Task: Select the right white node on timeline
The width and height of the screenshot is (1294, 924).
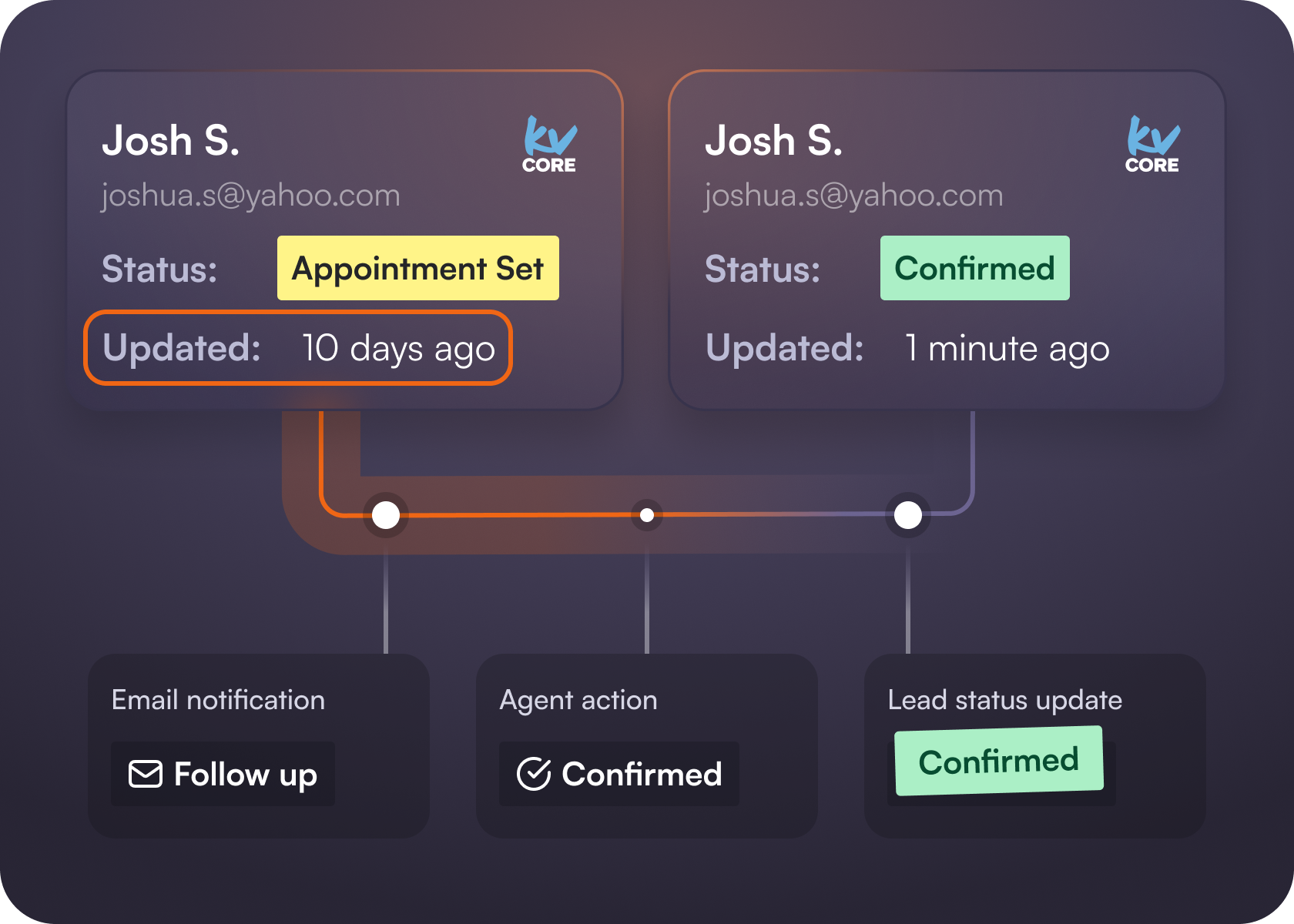Action: pos(908,515)
